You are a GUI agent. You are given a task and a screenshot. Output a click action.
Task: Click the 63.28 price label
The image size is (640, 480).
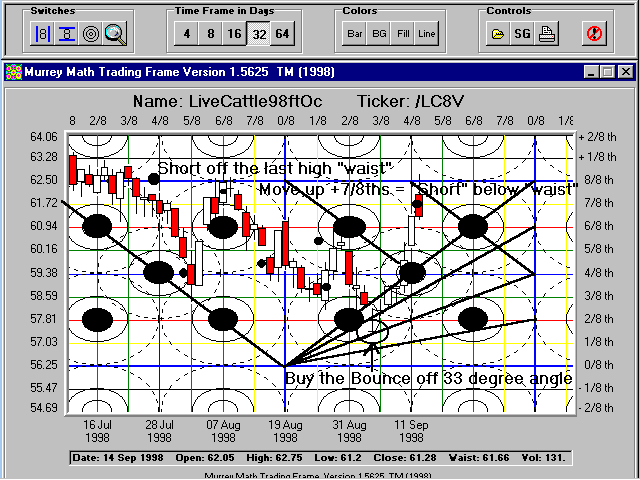(44, 158)
